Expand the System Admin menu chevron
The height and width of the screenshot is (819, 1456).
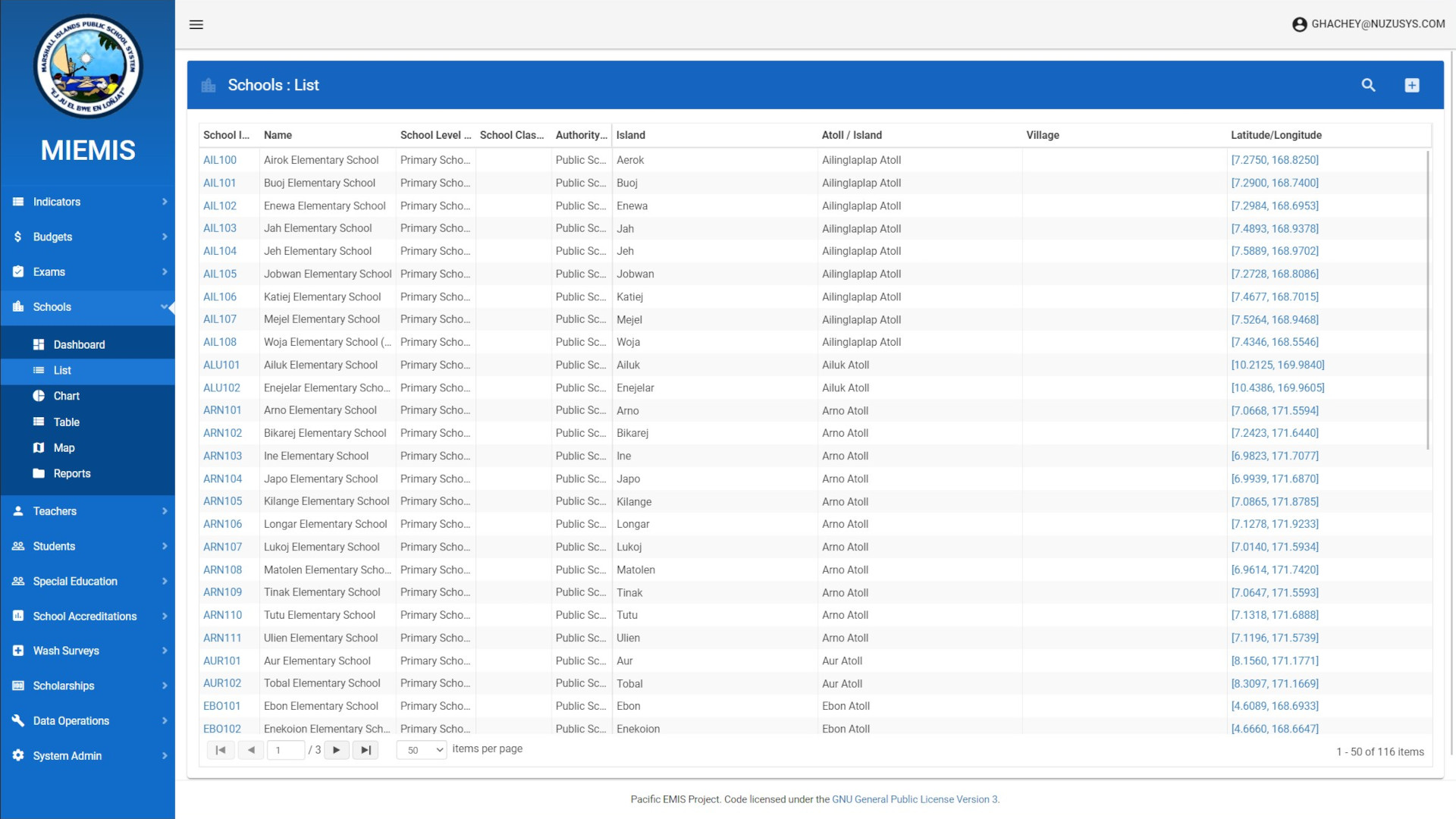(165, 755)
